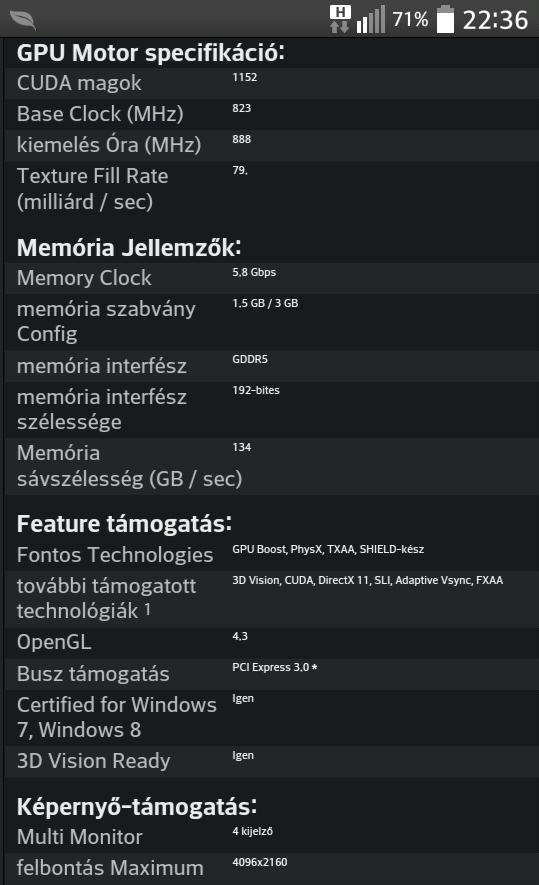Tap the signal strength bars icon
The image size is (539, 885).
[371, 19]
